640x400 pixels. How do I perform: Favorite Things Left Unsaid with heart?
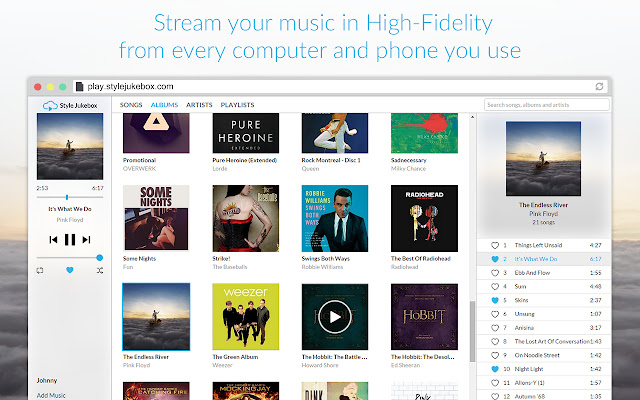click(495, 245)
